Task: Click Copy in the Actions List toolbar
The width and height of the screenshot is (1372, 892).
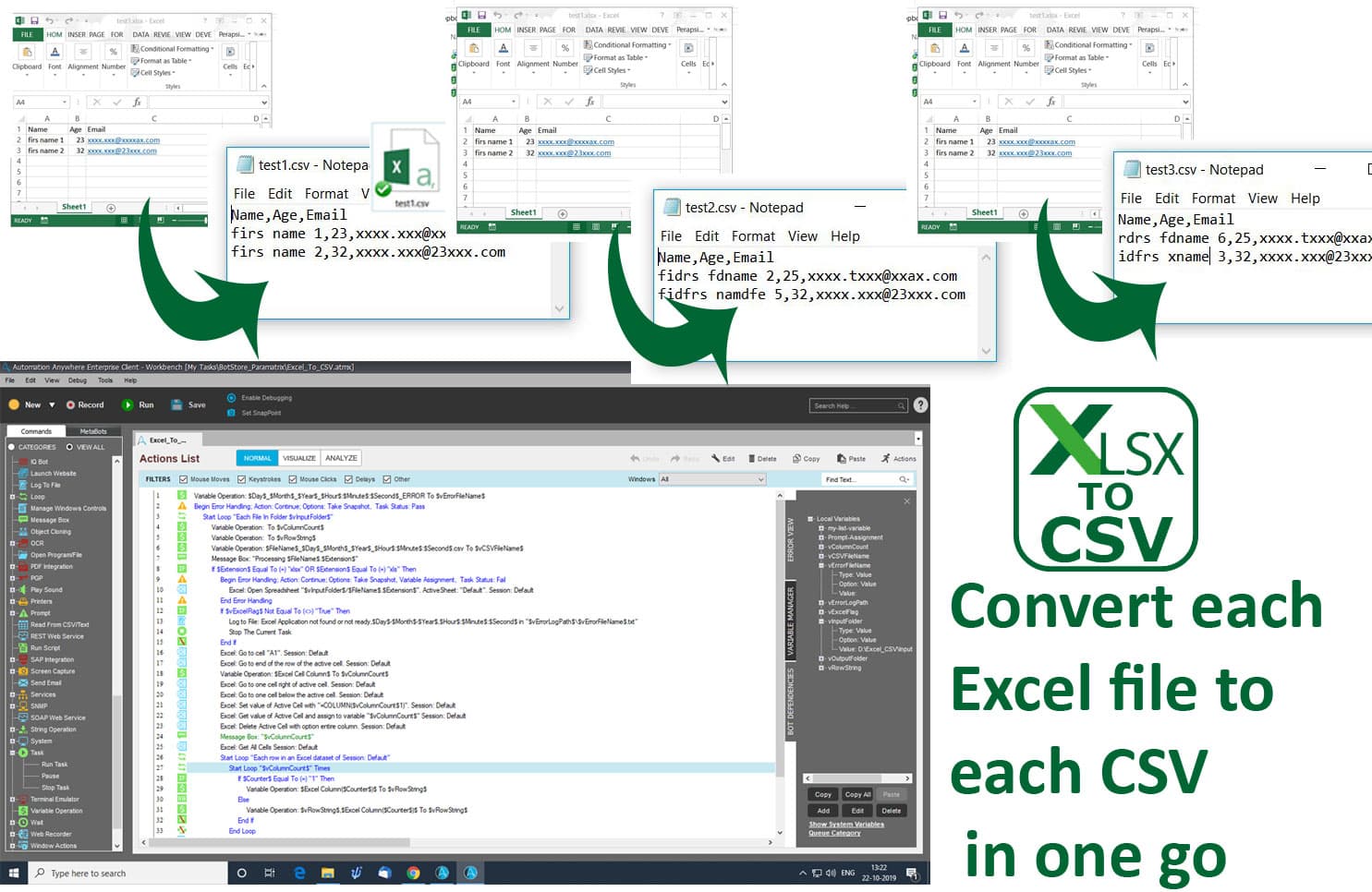Action: 807,458
